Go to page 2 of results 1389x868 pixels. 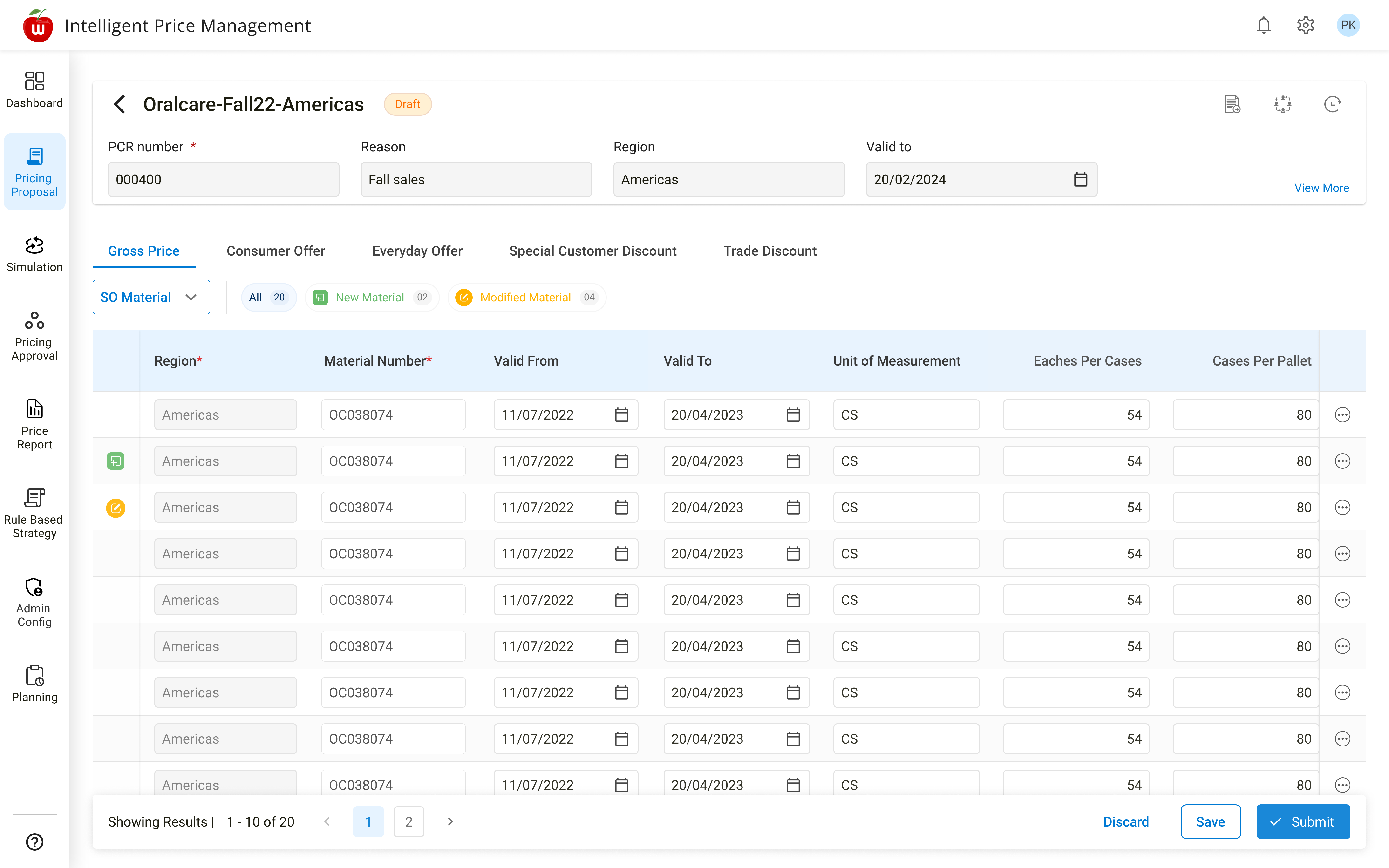pyautogui.click(x=409, y=821)
